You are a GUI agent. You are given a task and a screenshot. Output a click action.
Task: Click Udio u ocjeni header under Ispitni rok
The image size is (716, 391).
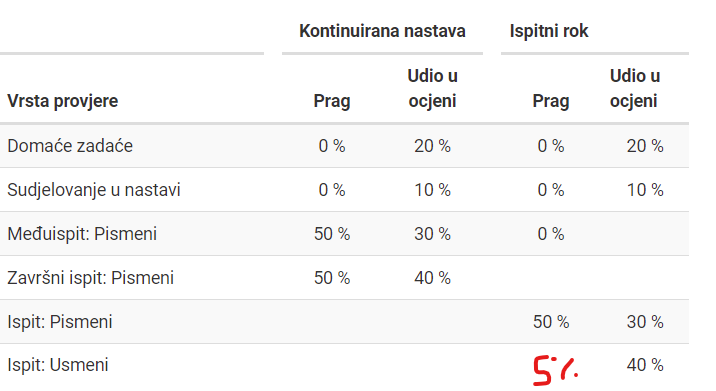click(635, 88)
